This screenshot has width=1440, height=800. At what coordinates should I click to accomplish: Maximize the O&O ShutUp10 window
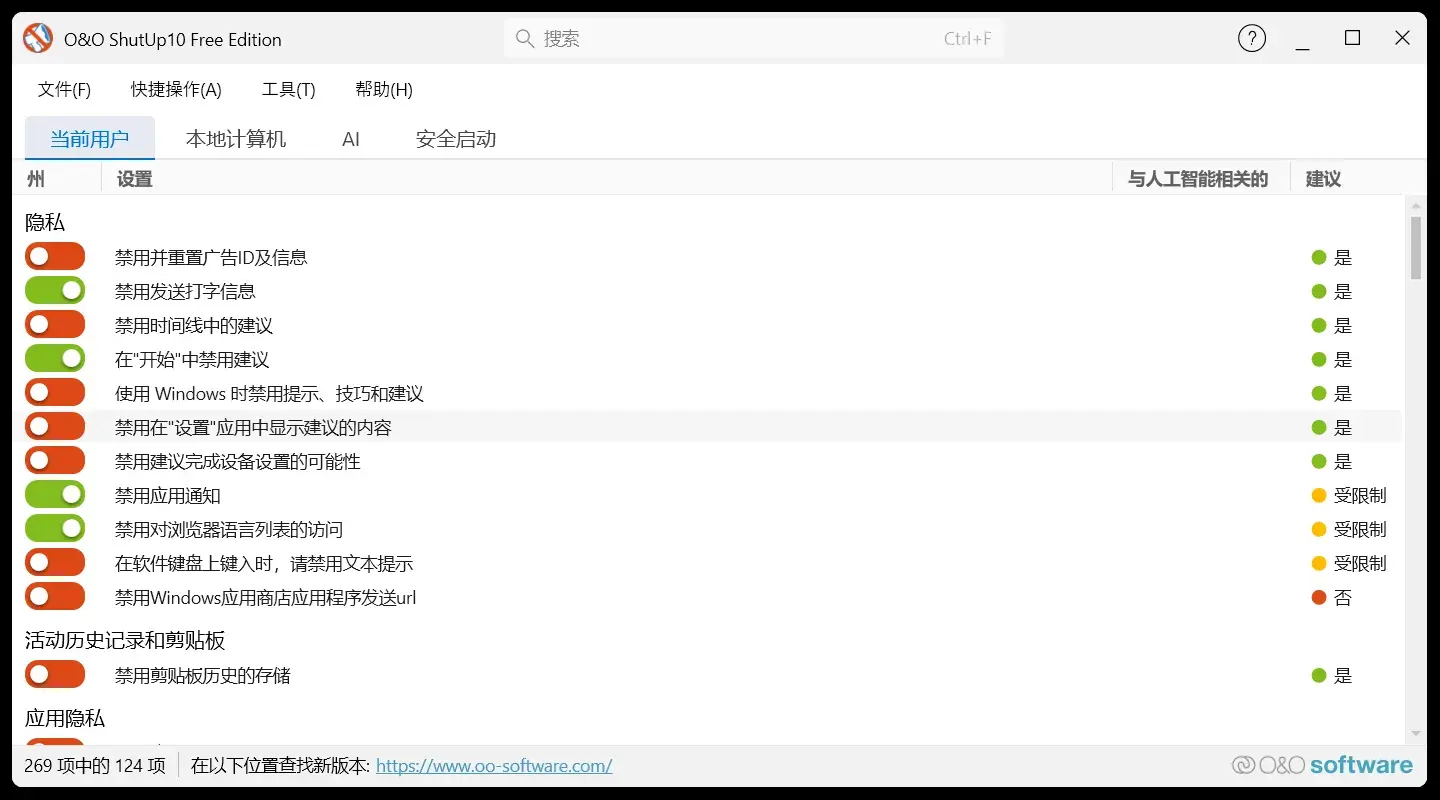[x=1353, y=38]
